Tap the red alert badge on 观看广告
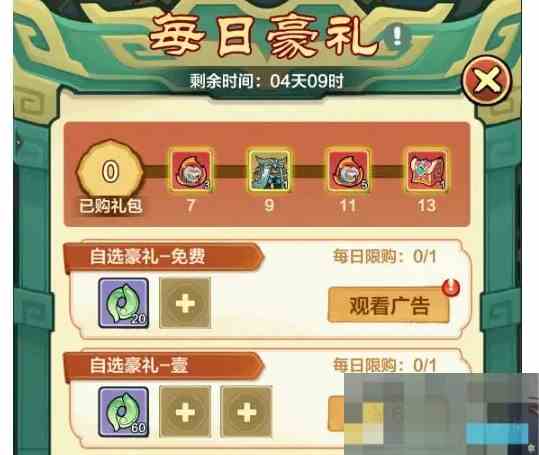 [451, 287]
